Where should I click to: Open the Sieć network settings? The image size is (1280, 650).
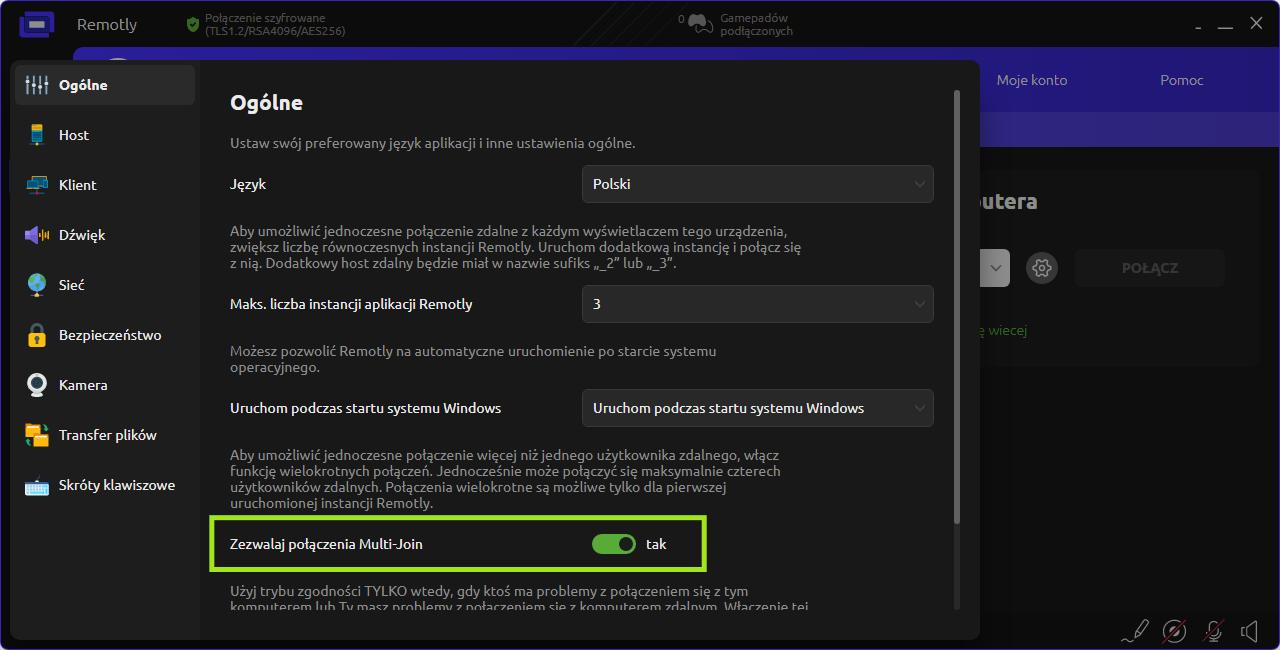[x=71, y=285]
